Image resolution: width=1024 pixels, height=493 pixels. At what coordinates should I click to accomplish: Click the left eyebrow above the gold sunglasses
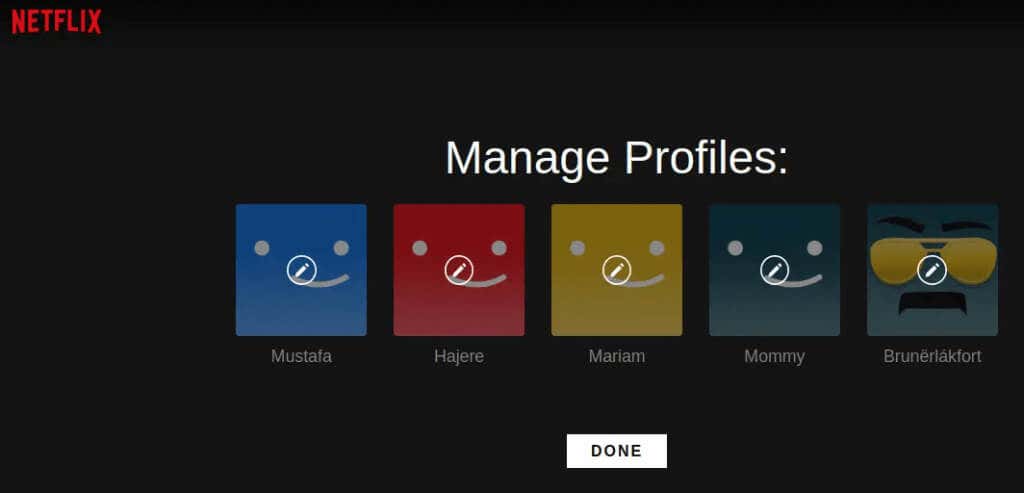(901, 225)
